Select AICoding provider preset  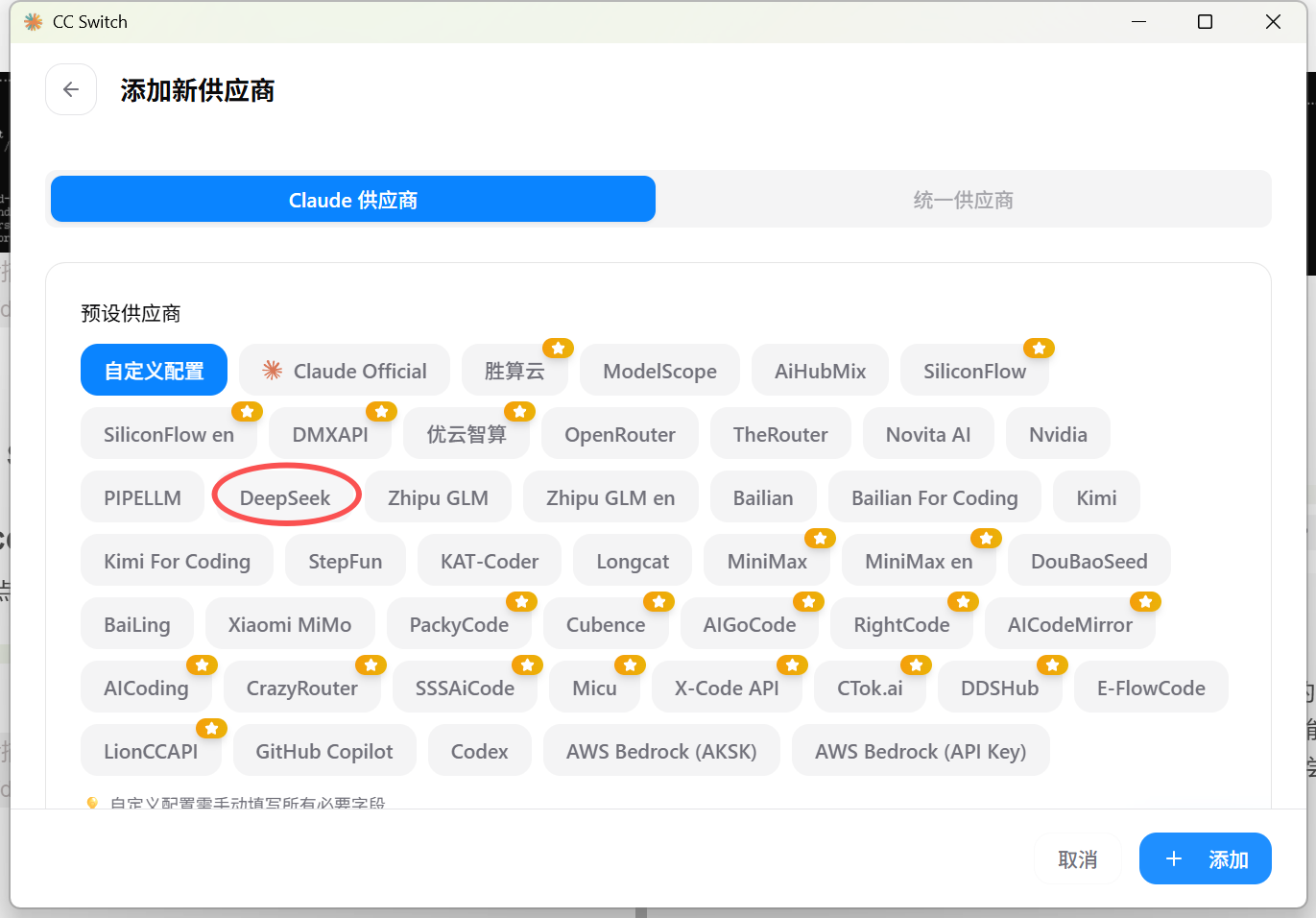(x=146, y=687)
